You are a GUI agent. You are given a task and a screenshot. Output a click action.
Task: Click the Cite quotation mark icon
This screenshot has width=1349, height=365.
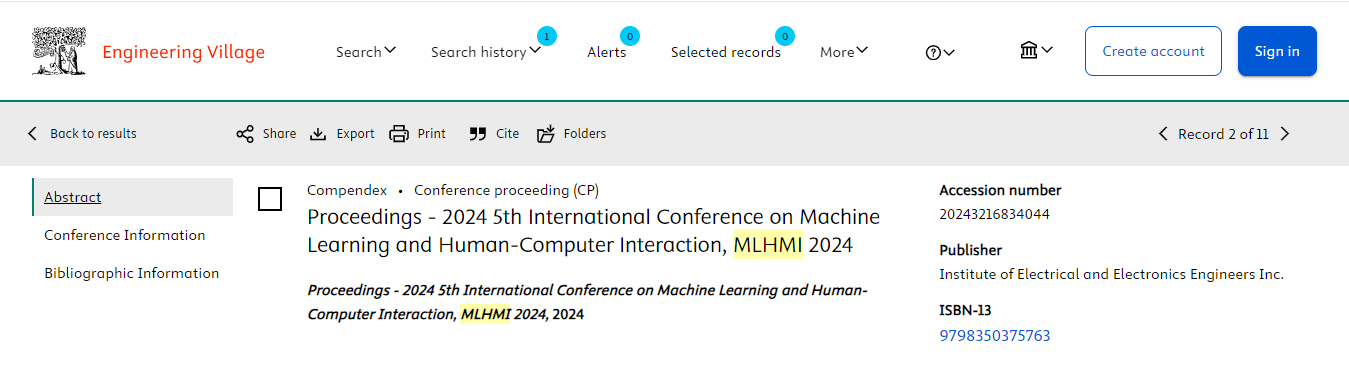(x=478, y=134)
